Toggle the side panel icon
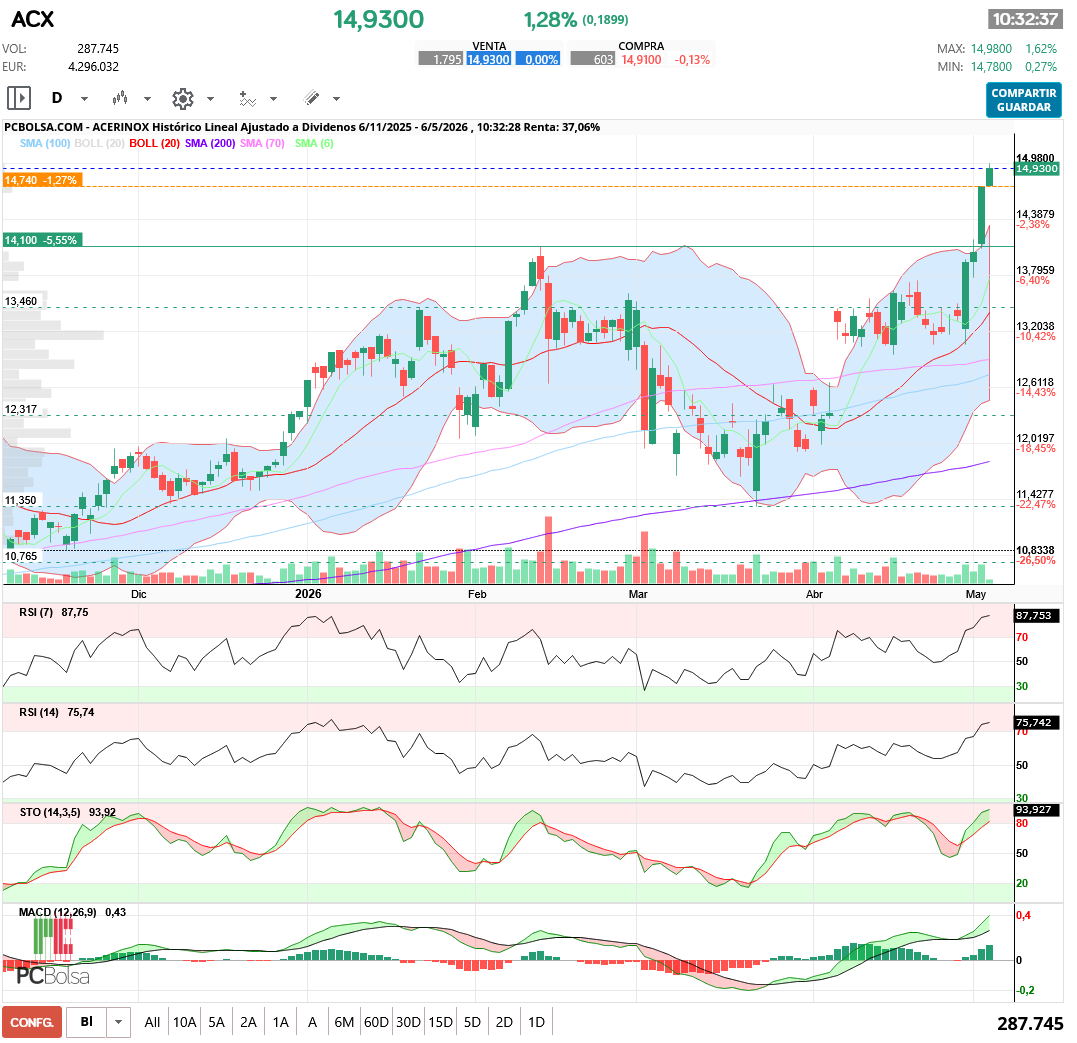1077x1043 pixels. [19, 98]
